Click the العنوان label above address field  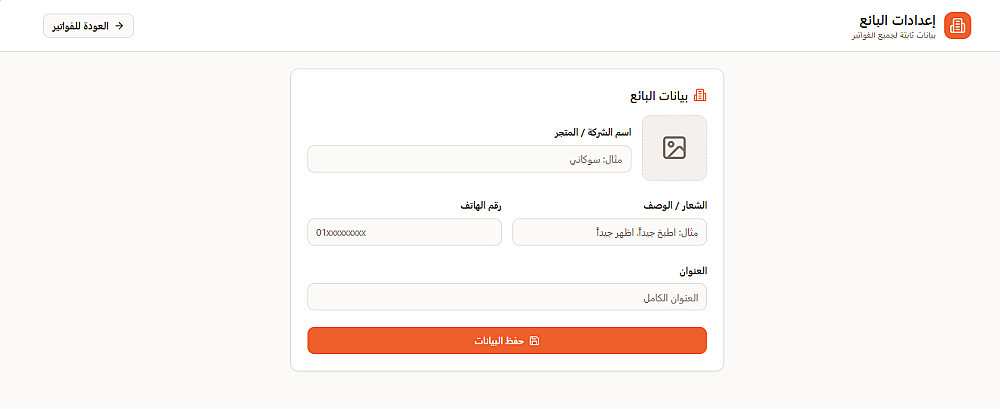(x=693, y=270)
